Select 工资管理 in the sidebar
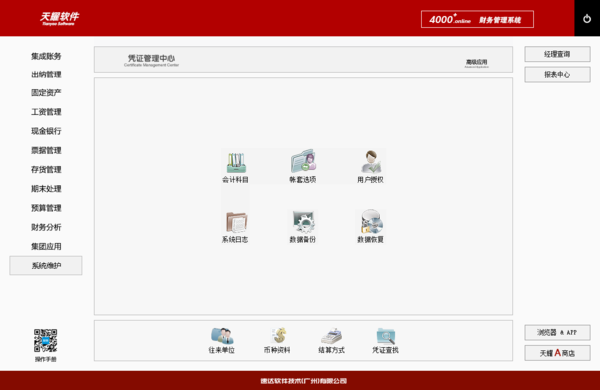This screenshot has width=600, height=390. point(46,112)
